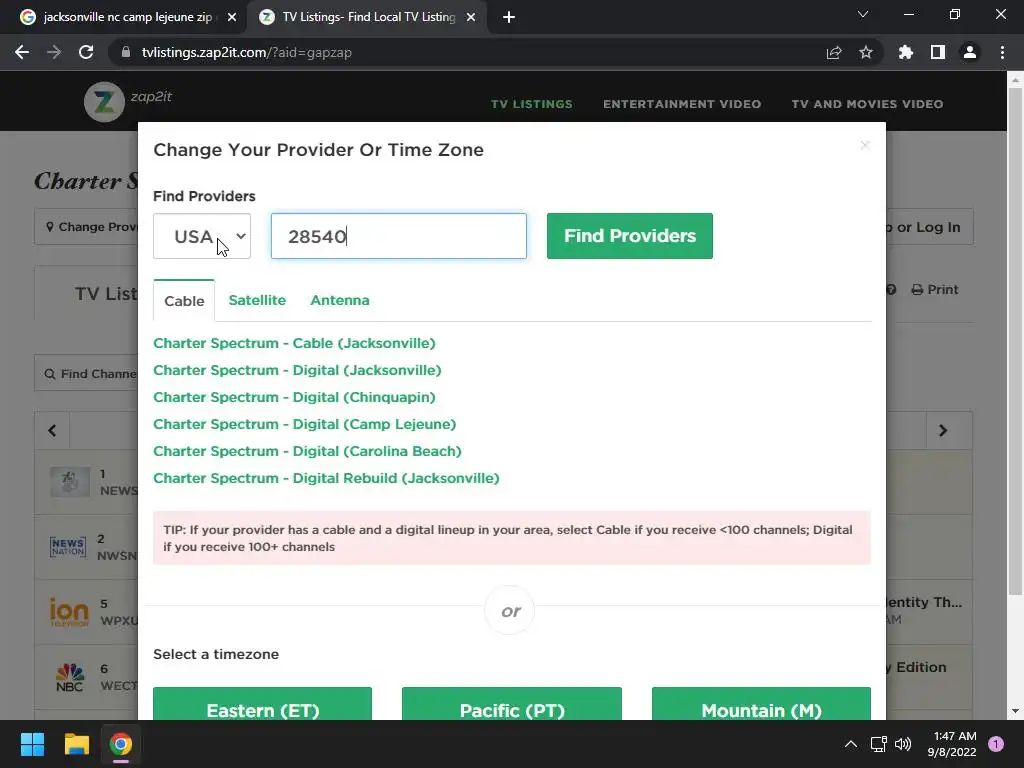The image size is (1024, 768).
Task: Close the Change Provider dialog with X
Action: click(x=865, y=145)
